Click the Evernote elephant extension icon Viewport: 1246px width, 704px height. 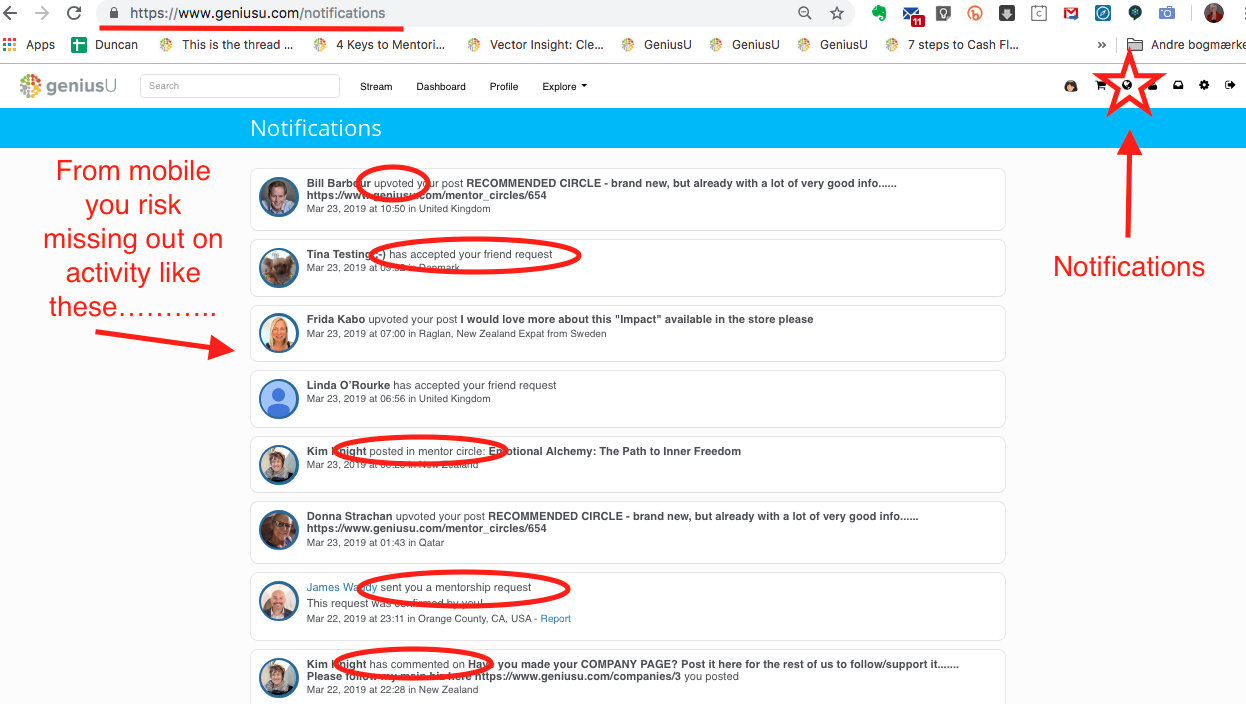coord(879,14)
